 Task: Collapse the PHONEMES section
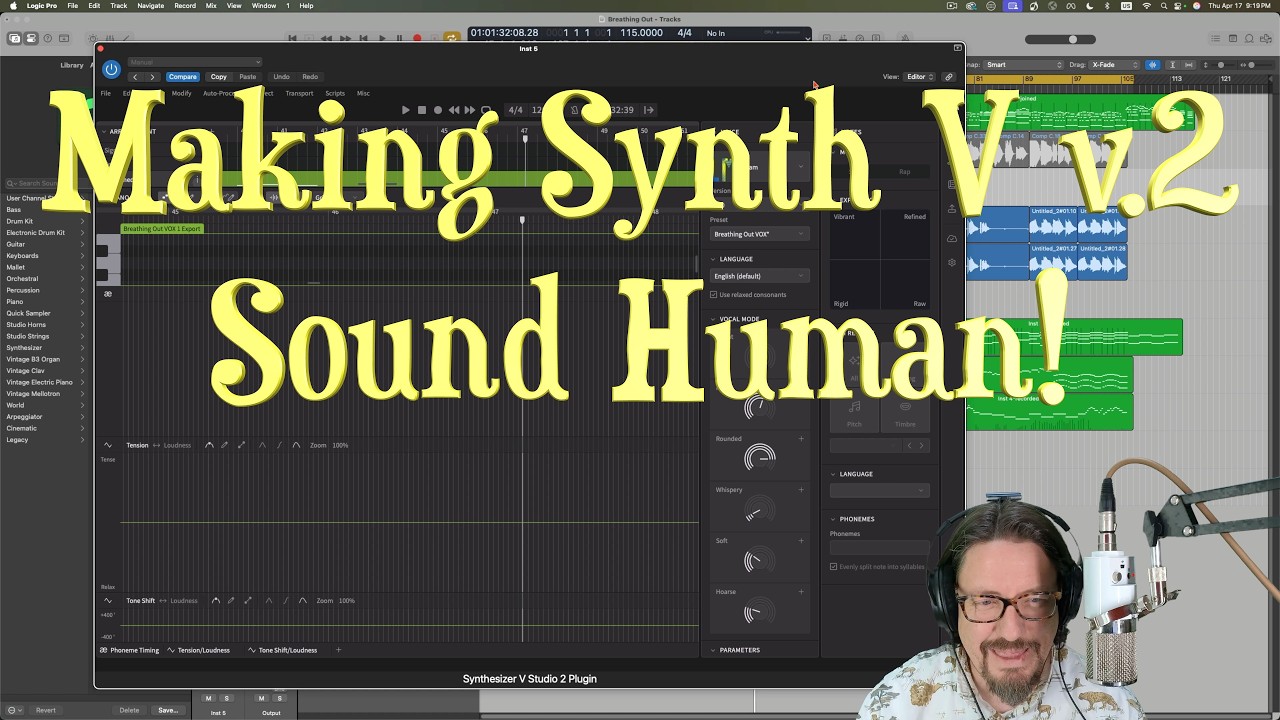[x=833, y=519]
